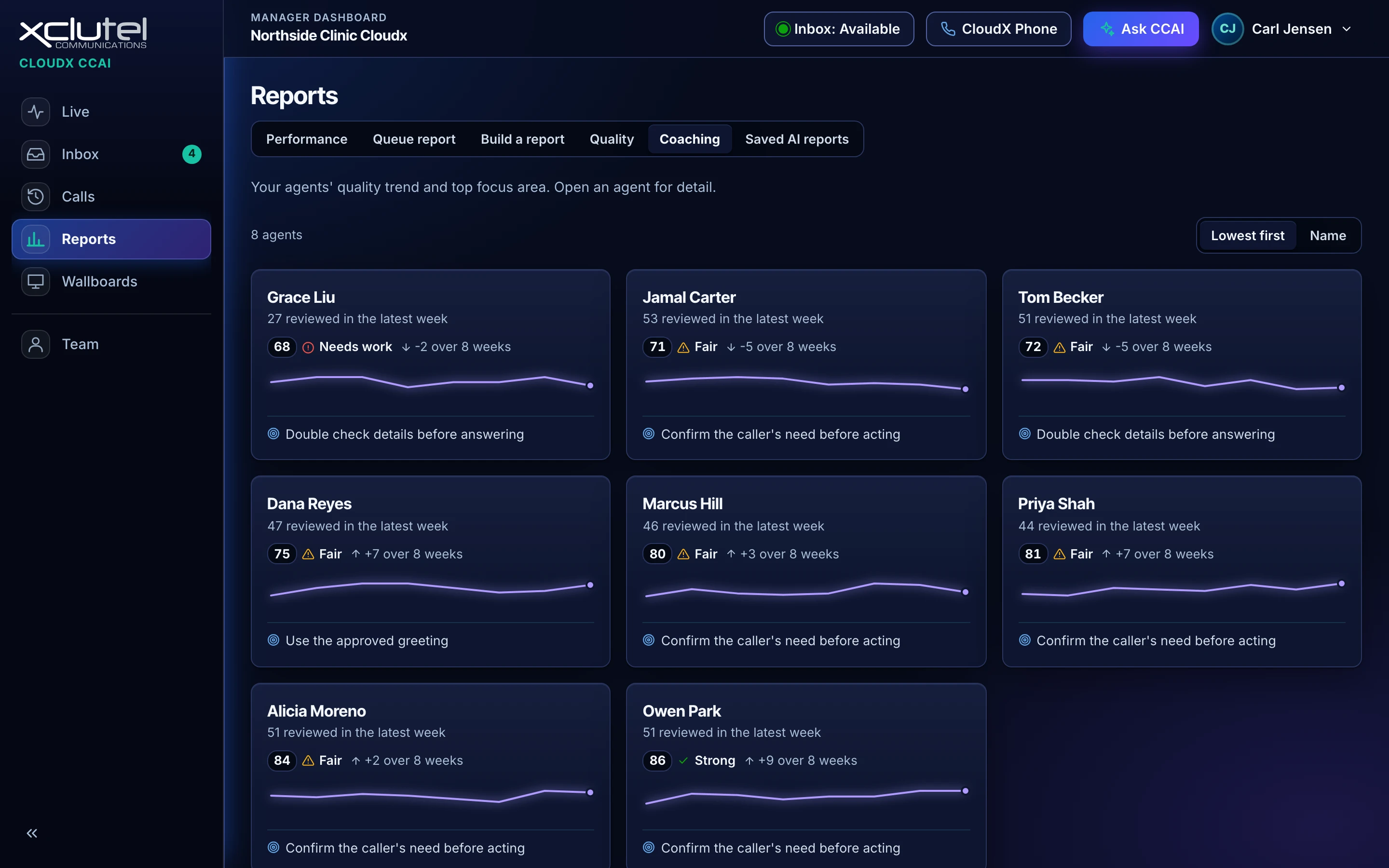Open the Grace Liu agent card
The image size is (1389, 868).
tap(431, 365)
